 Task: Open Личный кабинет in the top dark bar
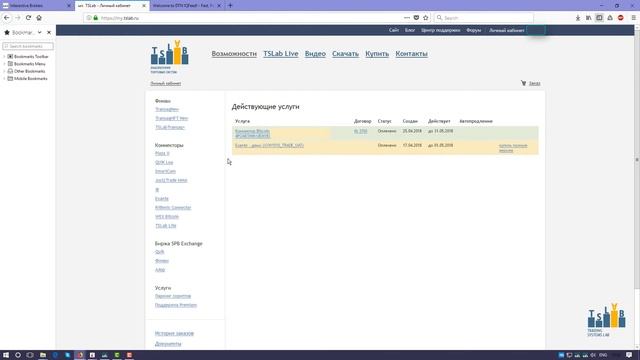(x=507, y=30)
